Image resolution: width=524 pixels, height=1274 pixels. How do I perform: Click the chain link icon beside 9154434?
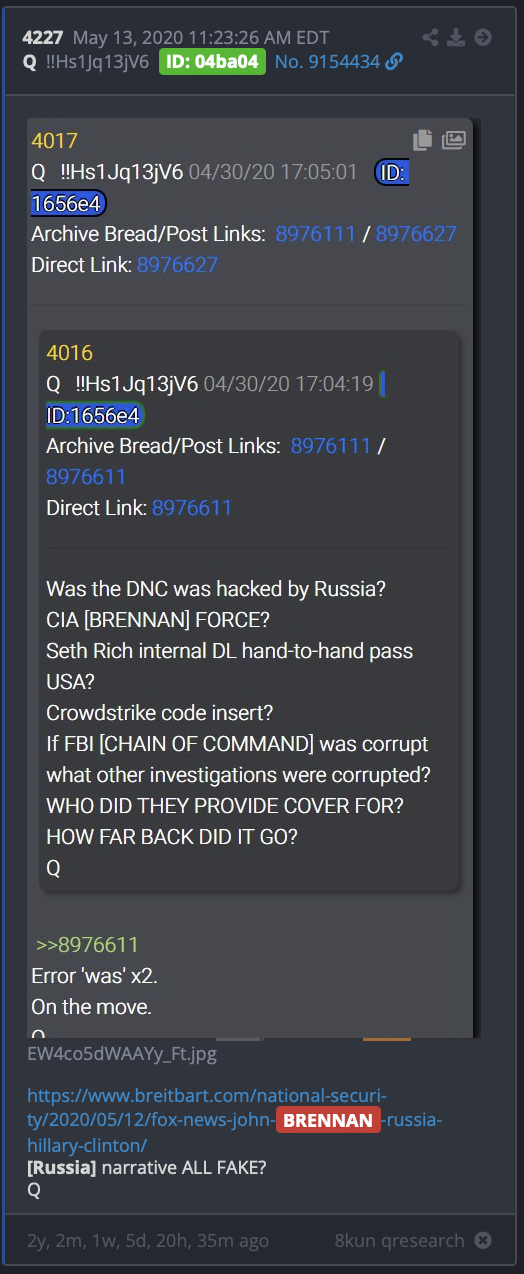click(x=394, y=62)
